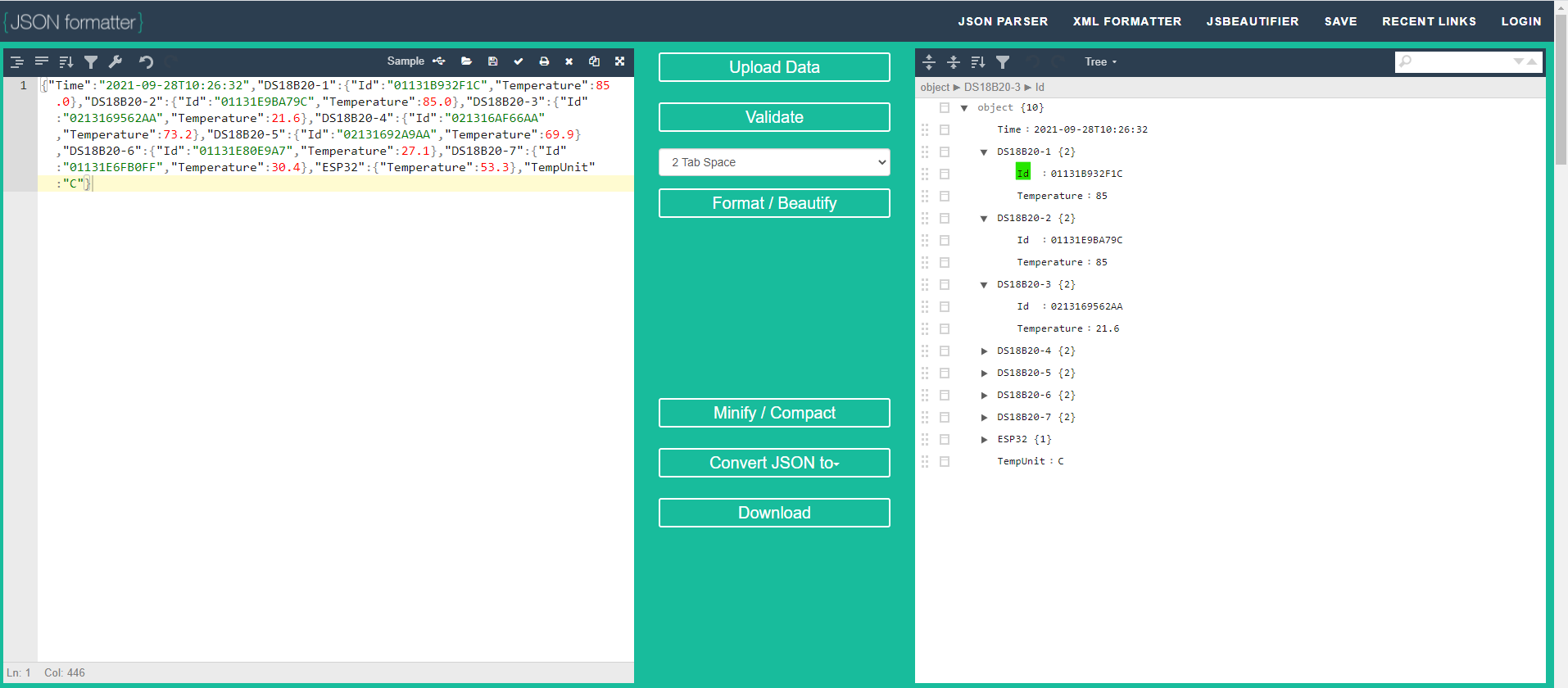
Task: Collapse the DS18B20-1 tree node
Action: [x=984, y=152]
